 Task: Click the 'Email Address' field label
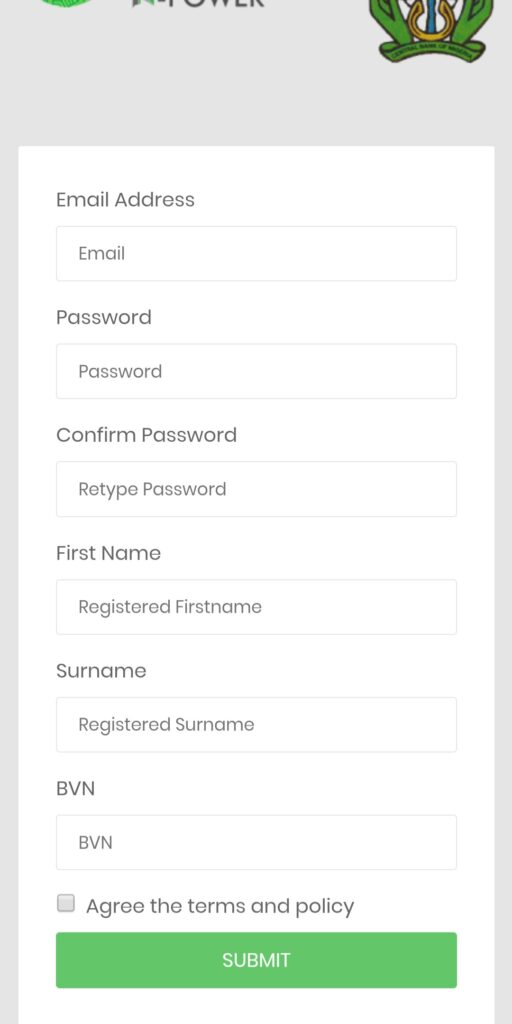point(125,199)
